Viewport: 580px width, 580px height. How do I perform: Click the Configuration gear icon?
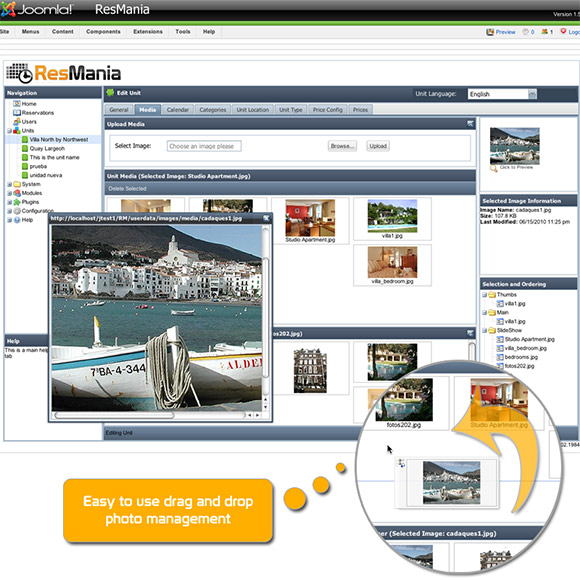click(x=17, y=211)
